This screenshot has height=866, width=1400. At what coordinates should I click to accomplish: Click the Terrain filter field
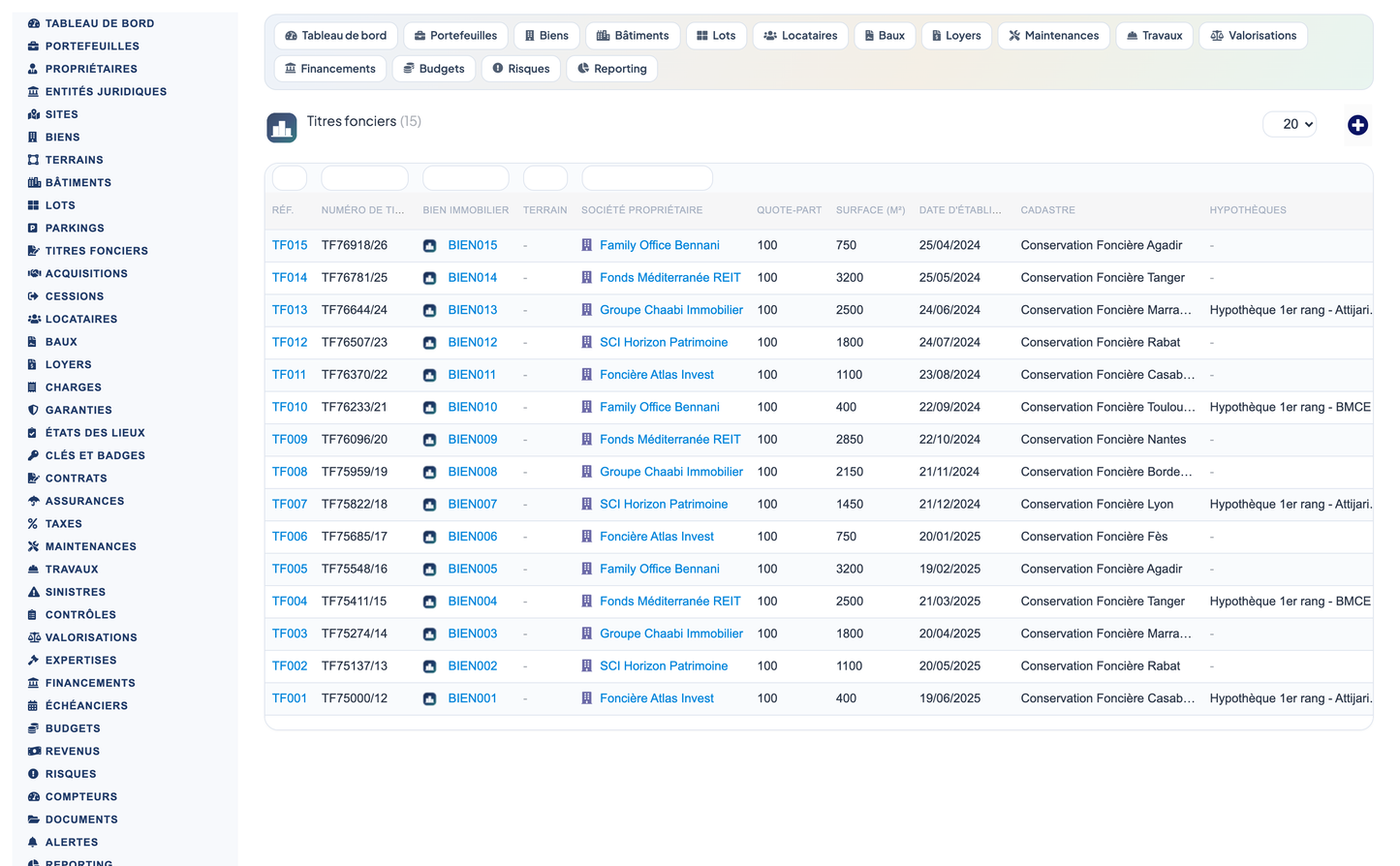[x=545, y=178]
